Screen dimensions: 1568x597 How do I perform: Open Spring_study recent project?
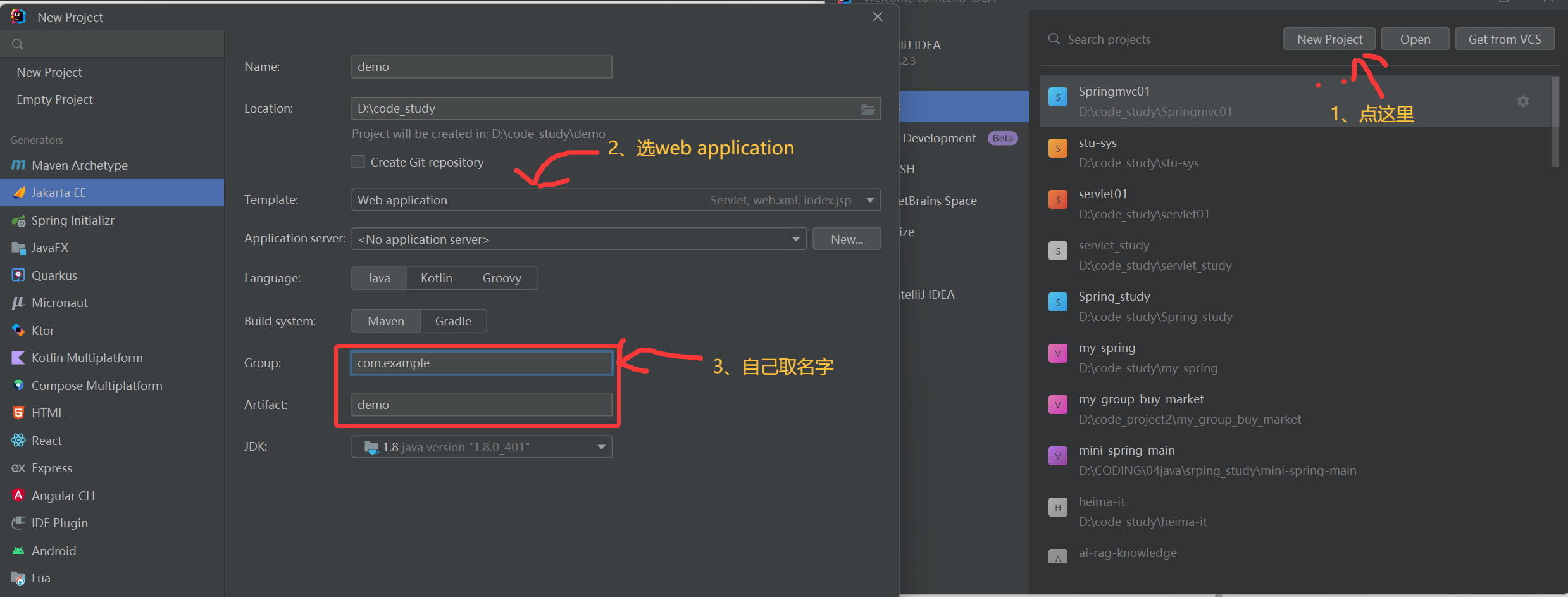(1296, 306)
